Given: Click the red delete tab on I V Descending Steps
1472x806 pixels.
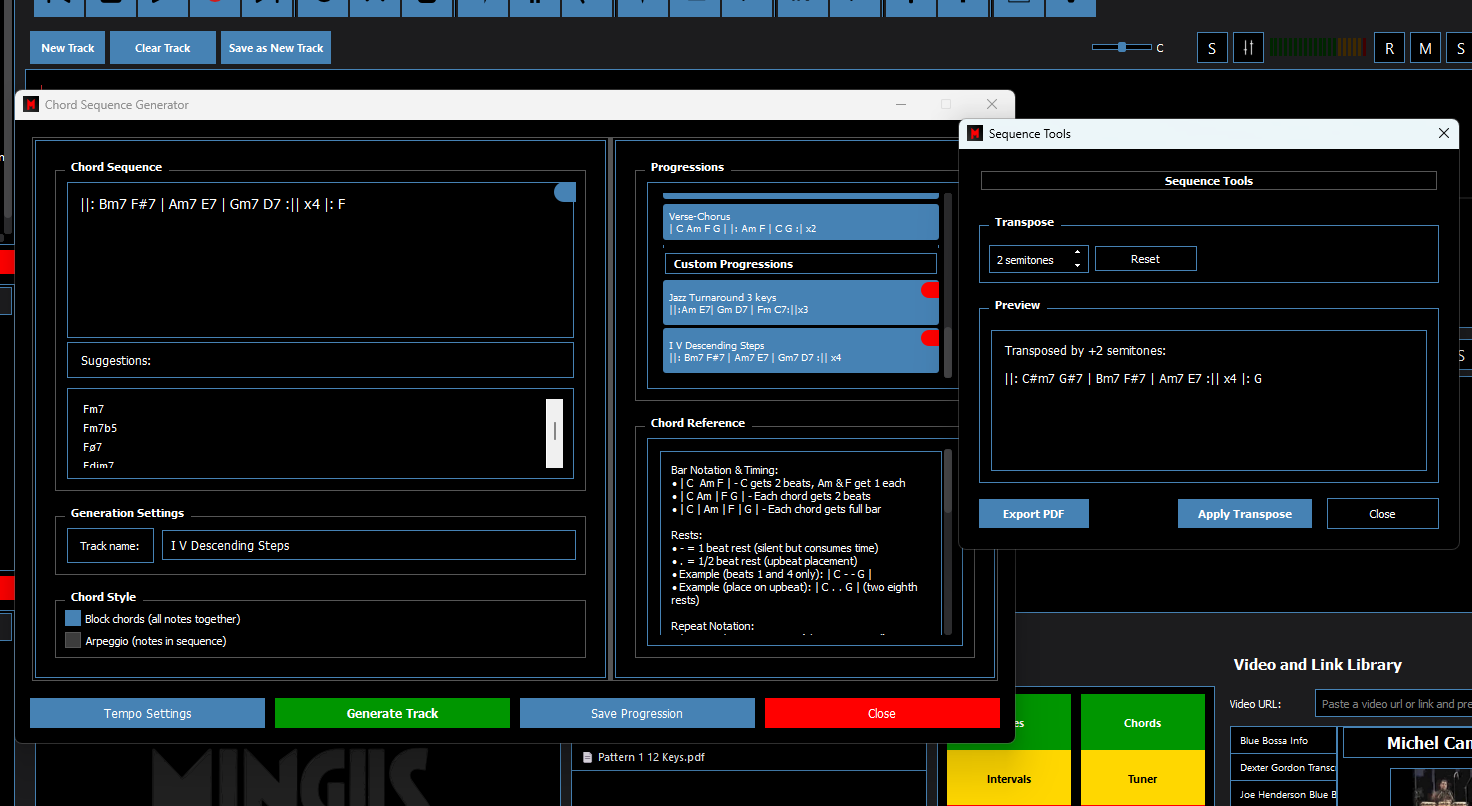Looking at the screenshot, I should pyautogui.click(x=930, y=338).
